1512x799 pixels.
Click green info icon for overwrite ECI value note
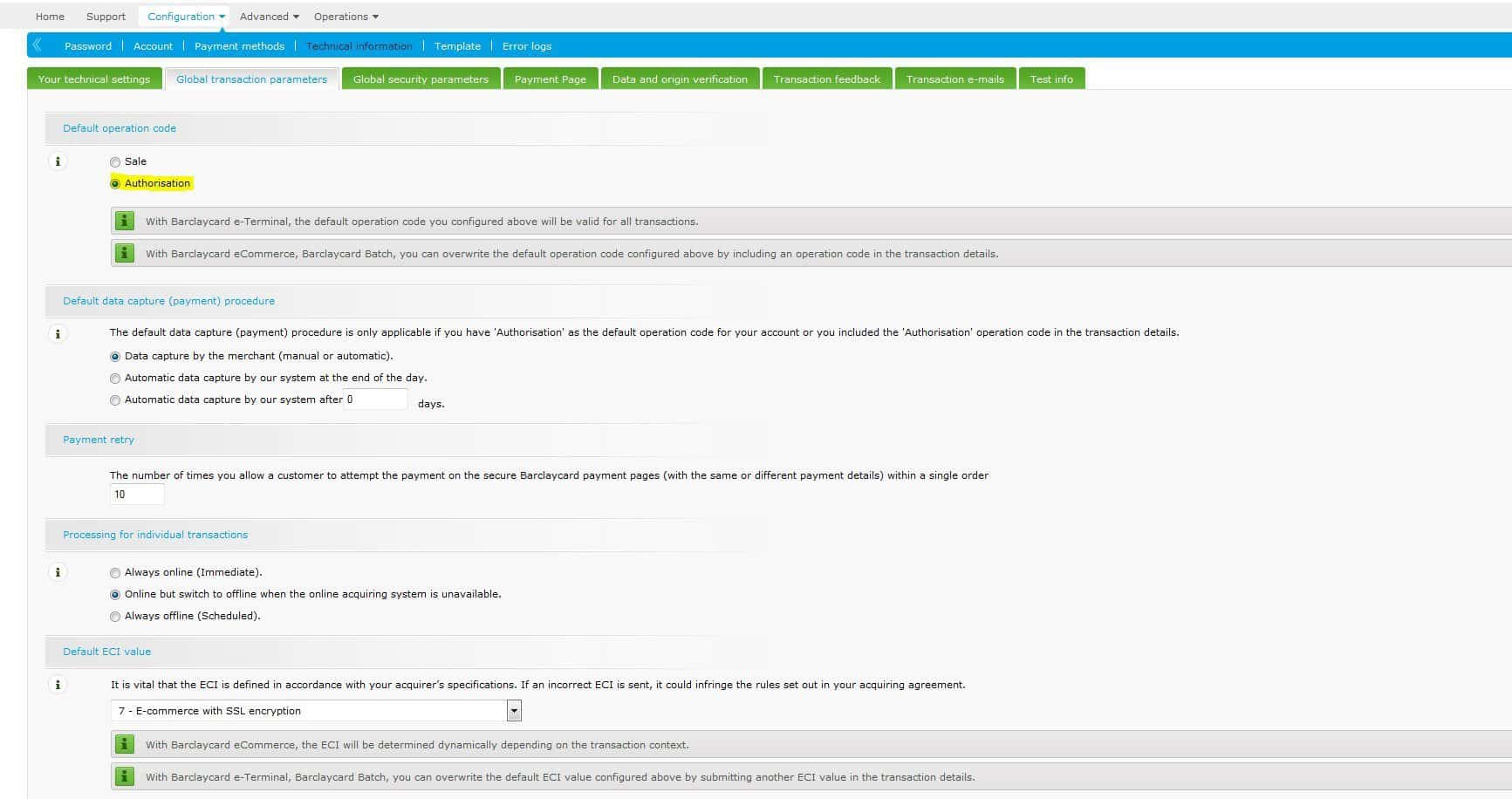pyautogui.click(x=125, y=776)
